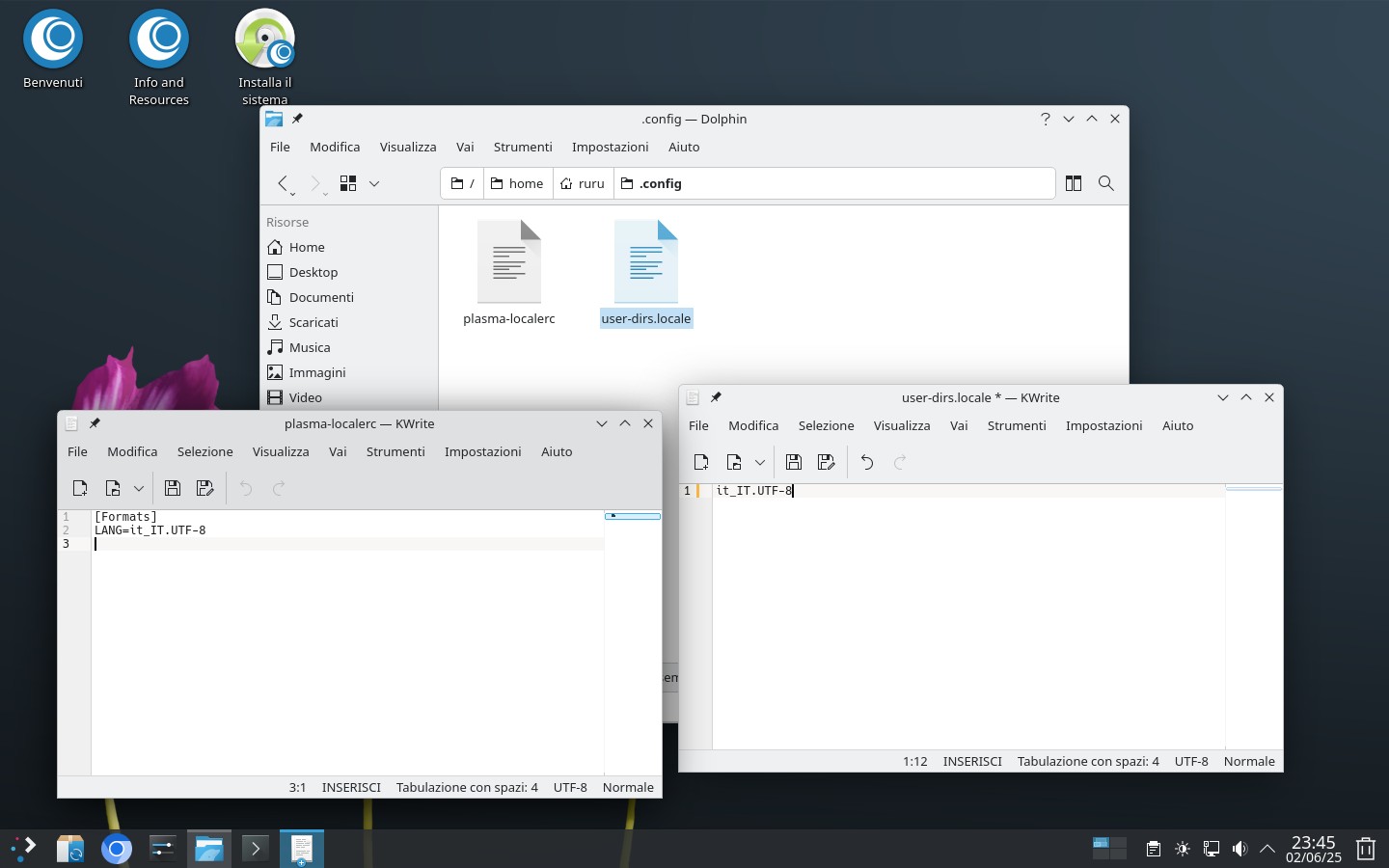Navigate to home breadcrumb in Dolphin

(x=518, y=183)
